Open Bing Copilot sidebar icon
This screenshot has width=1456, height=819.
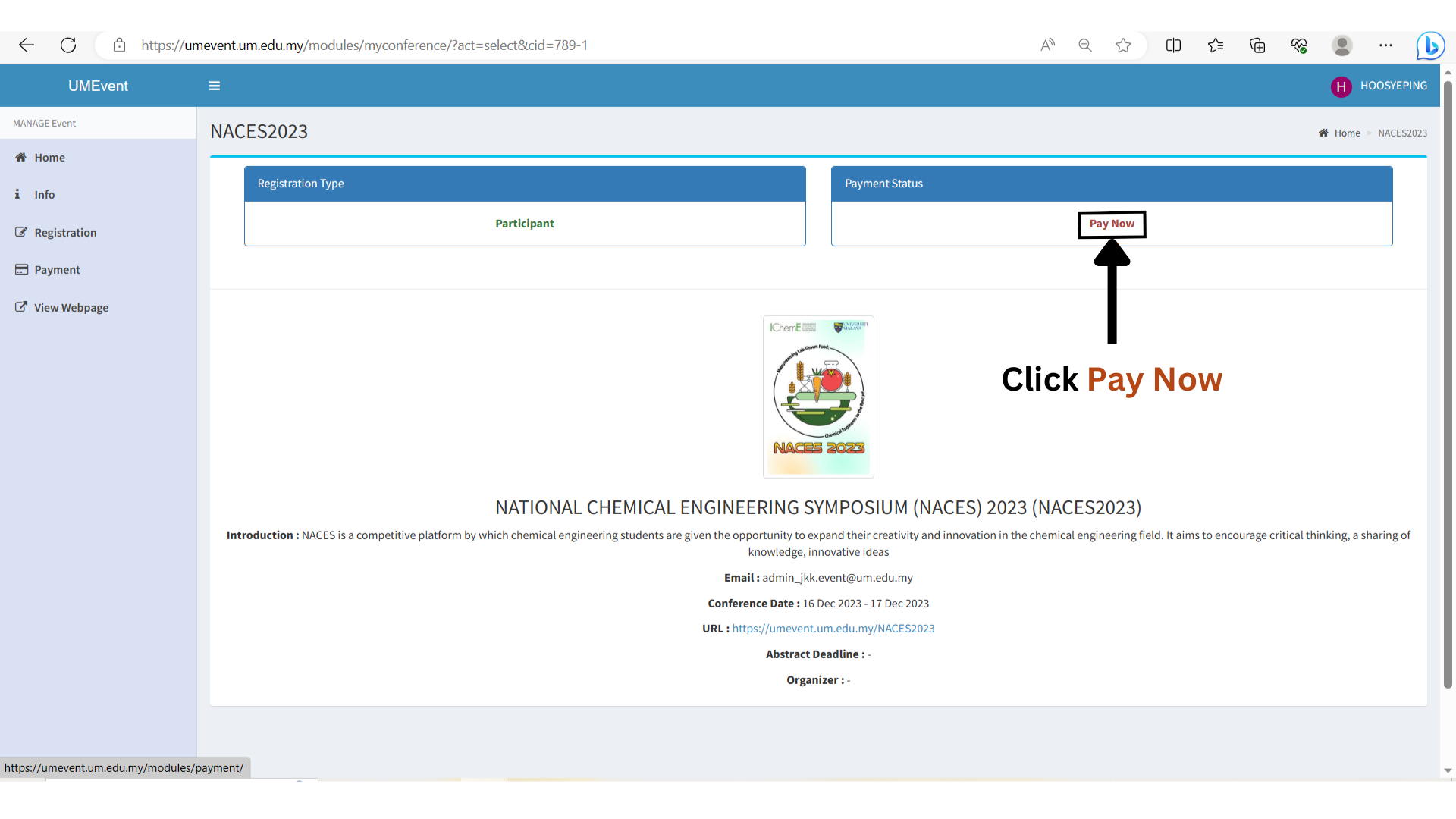coord(1430,45)
